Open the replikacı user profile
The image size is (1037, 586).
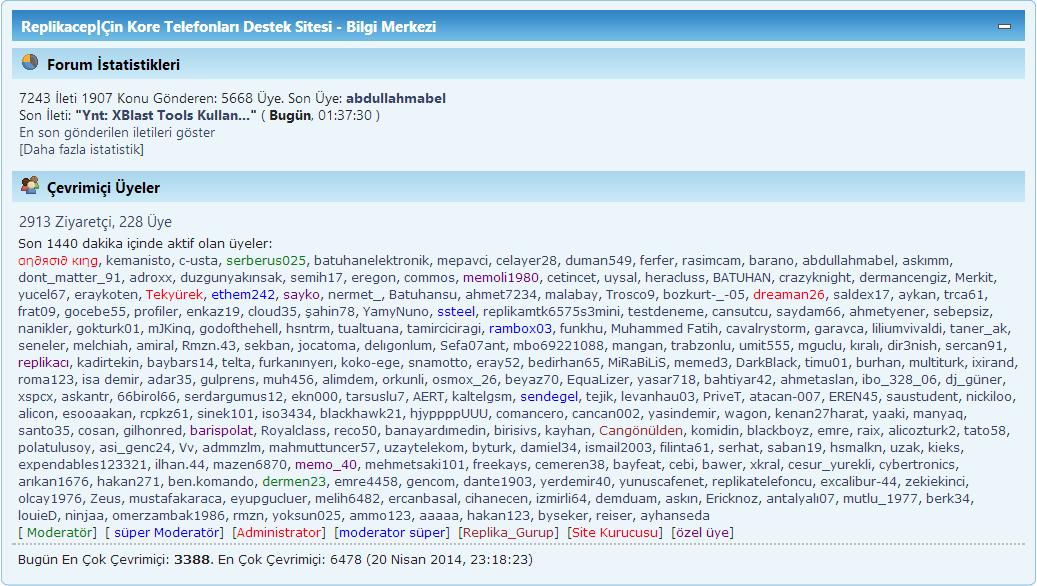click(x=44, y=362)
